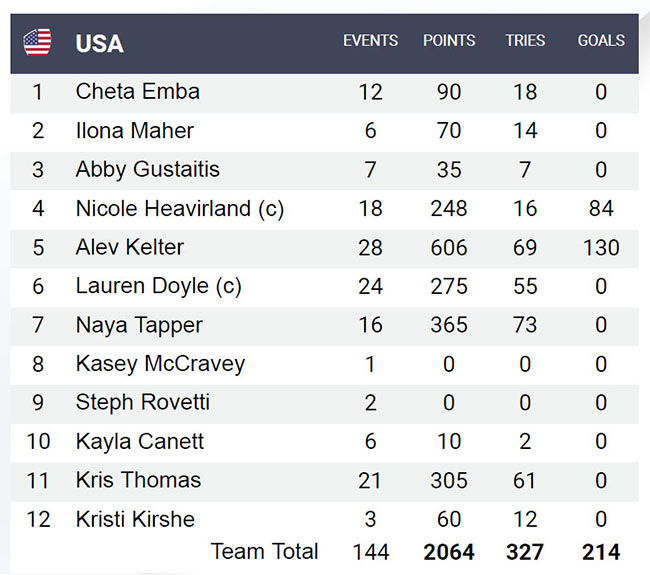Open Naya Tapper's entry
650x575 pixels.
(139, 325)
